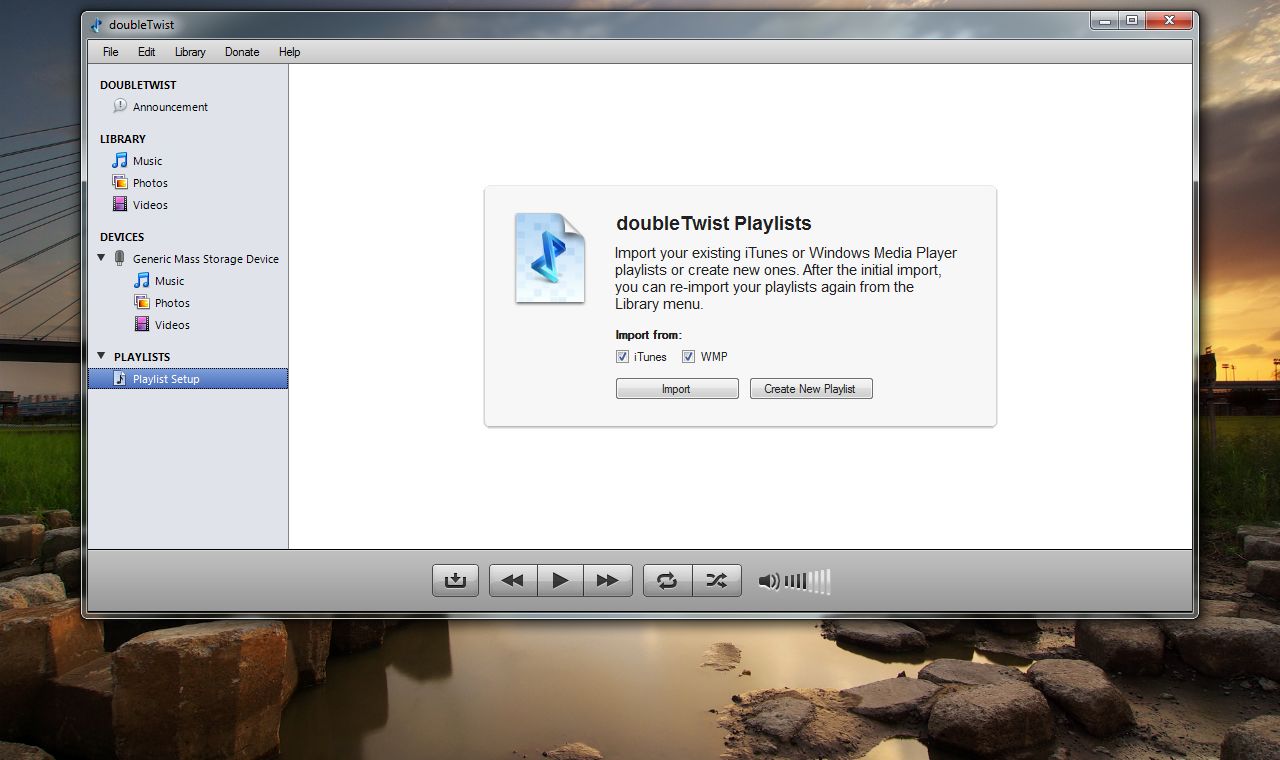The width and height of the screenshot is (1280, 760).
Task: Click the Playlist Setup note icon
Action: pyautogui.click(x=120, y=378)
